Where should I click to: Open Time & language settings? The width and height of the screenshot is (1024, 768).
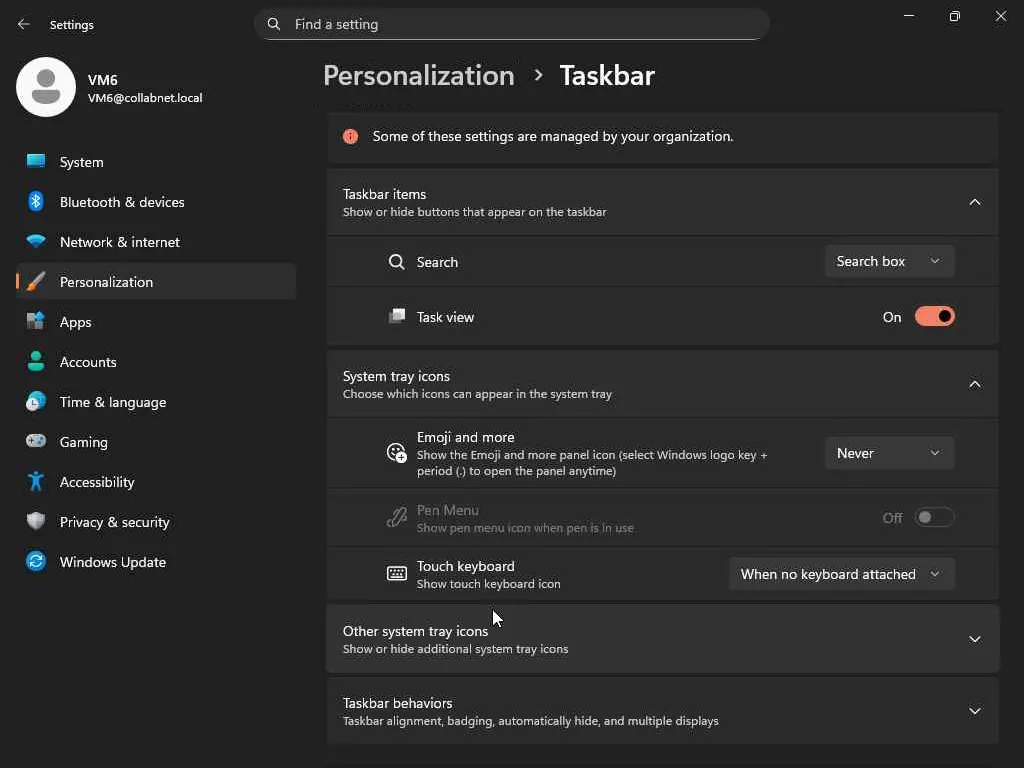pos(113,402)
